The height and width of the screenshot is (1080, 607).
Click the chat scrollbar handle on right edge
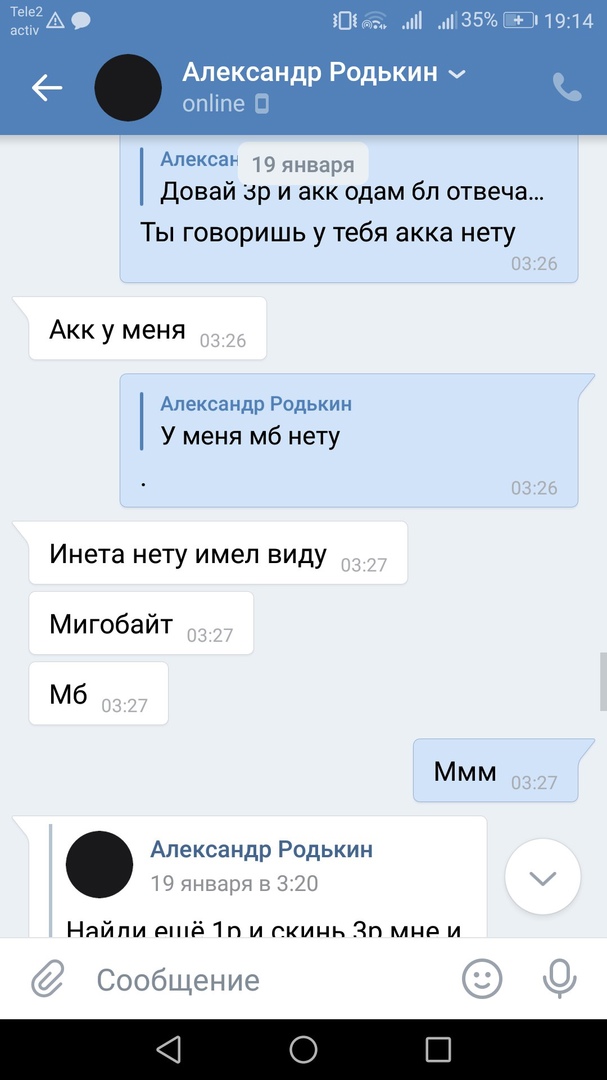(x=604, y=681)
